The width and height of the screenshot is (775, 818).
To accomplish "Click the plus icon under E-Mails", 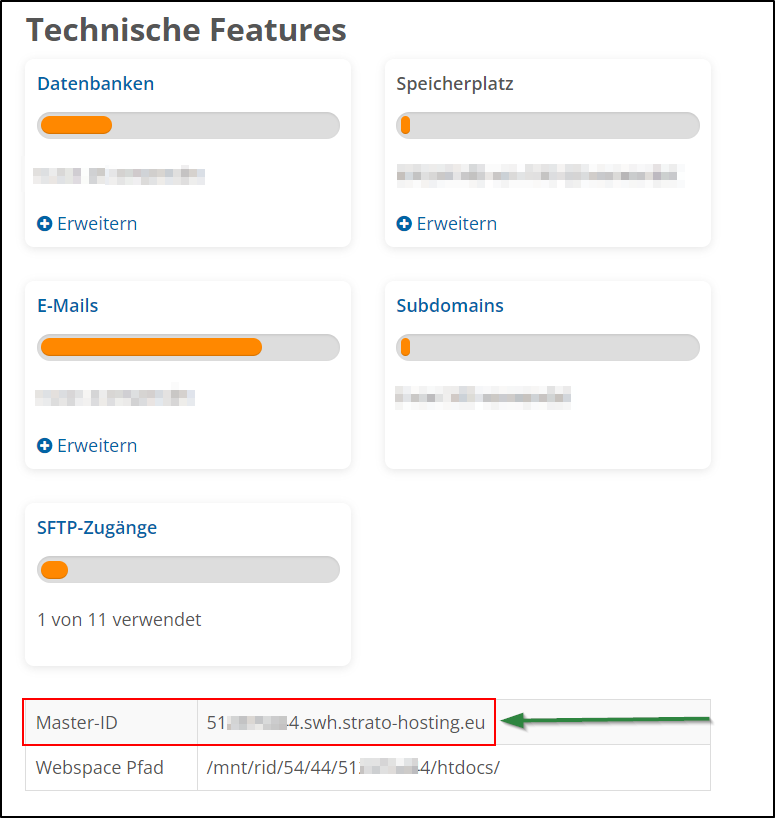I will 44,446.
